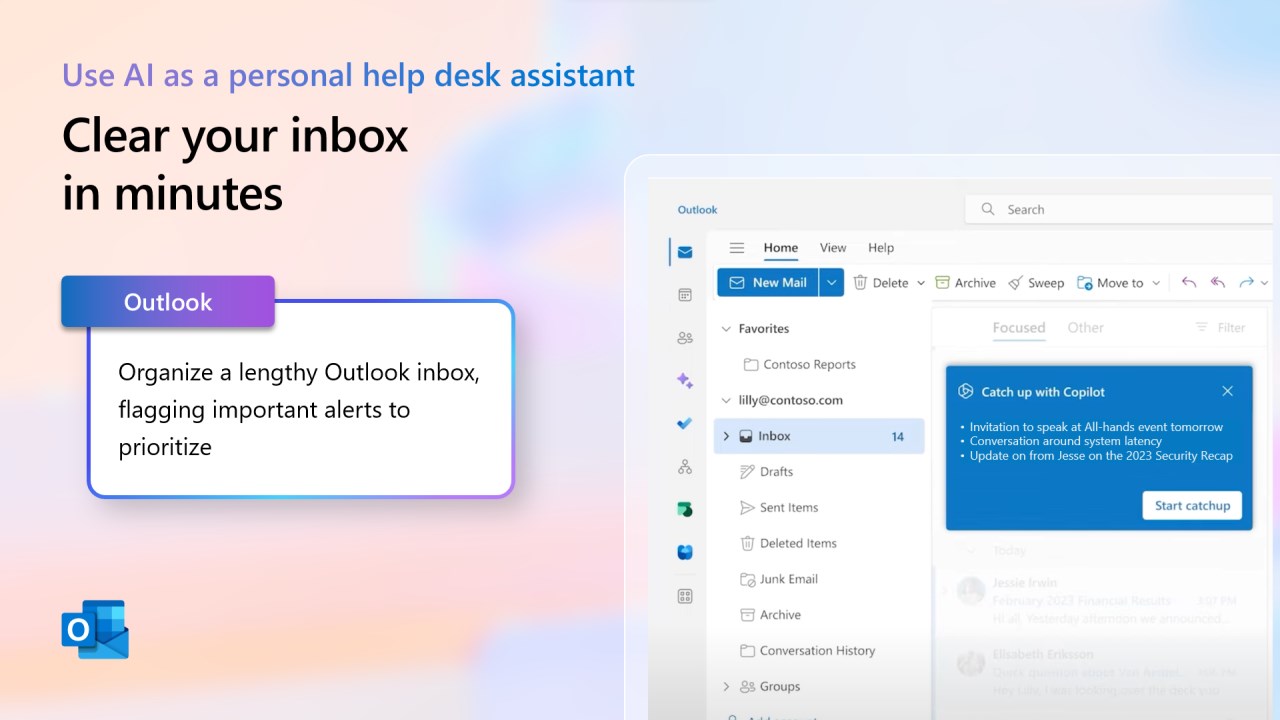Collapse the Today message group
The height and width of the screenshot is (720, 1280).
point(969,550)
